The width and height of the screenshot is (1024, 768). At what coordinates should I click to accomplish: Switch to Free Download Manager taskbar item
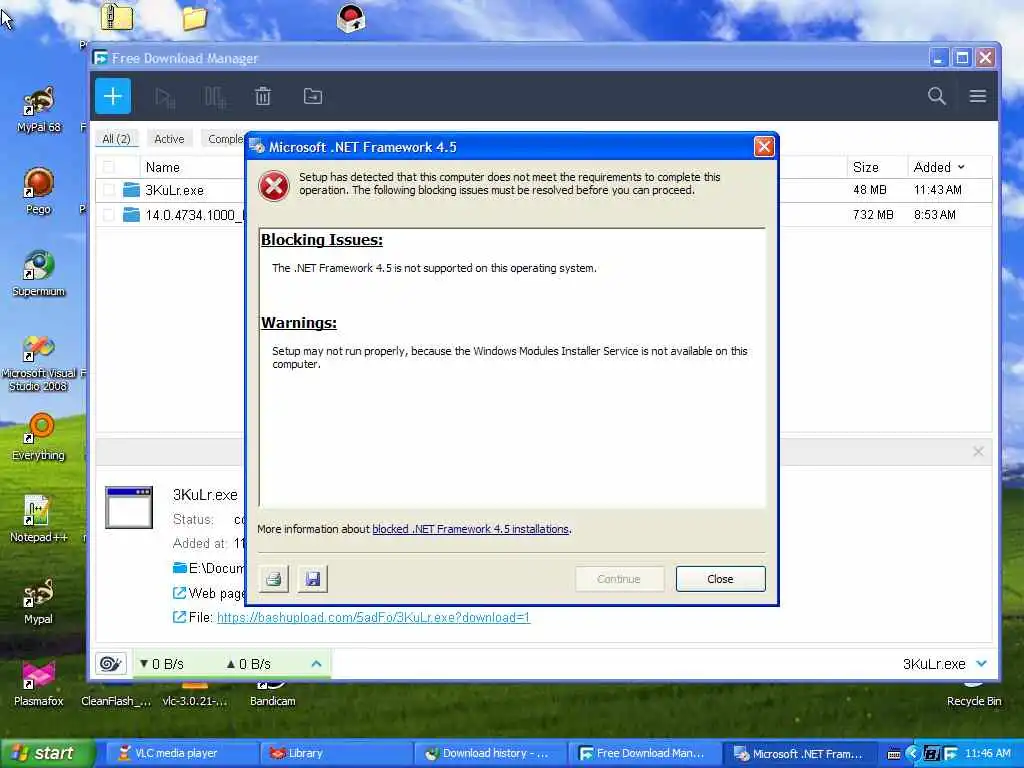[x=644, y=753]
